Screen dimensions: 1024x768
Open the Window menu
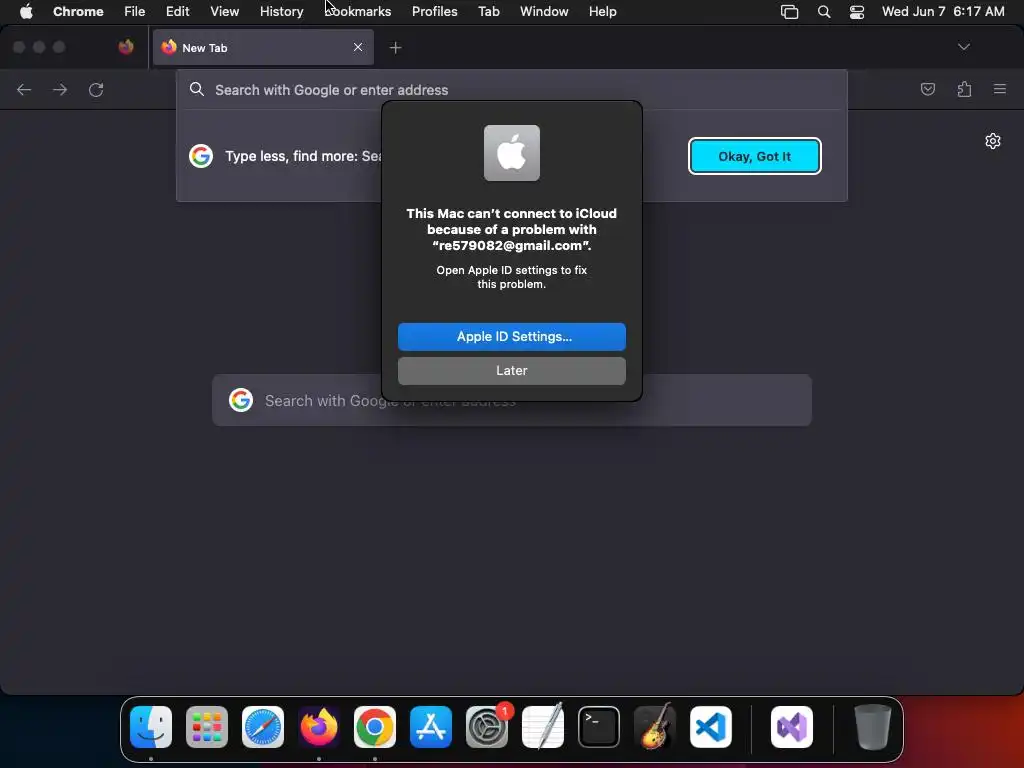click(x=544, y=11)
